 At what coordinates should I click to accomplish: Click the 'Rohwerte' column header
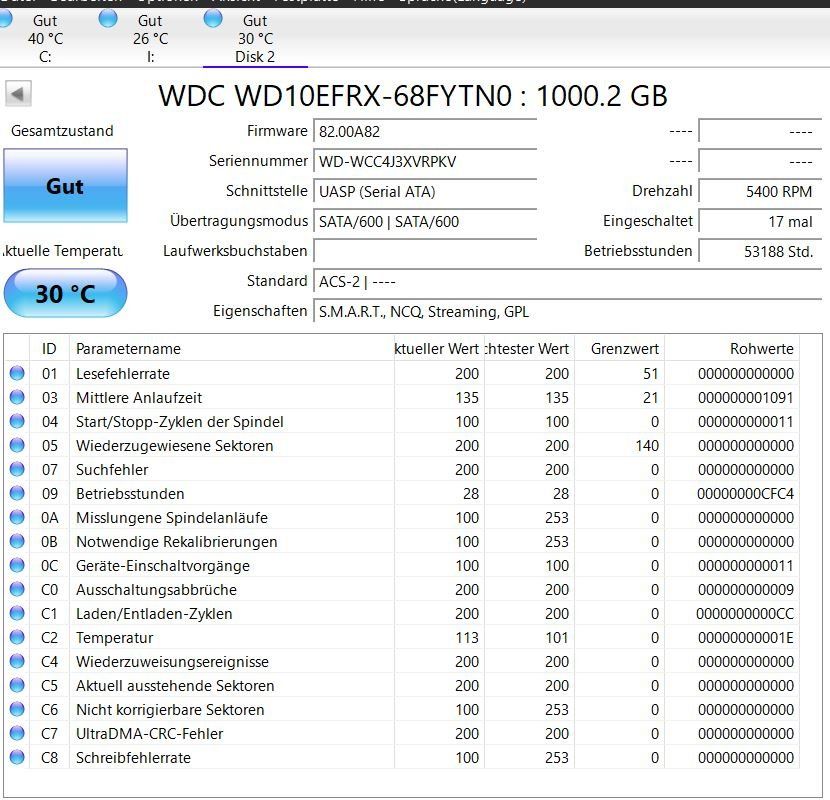click(732, 348)
